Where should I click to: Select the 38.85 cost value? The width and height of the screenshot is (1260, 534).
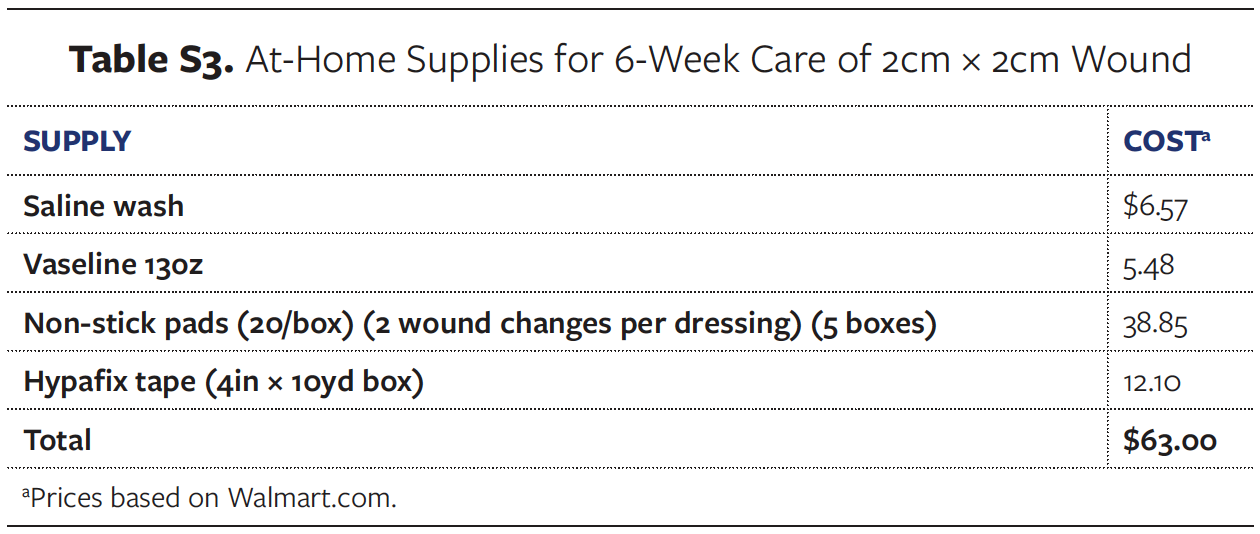pos(1155,324)
